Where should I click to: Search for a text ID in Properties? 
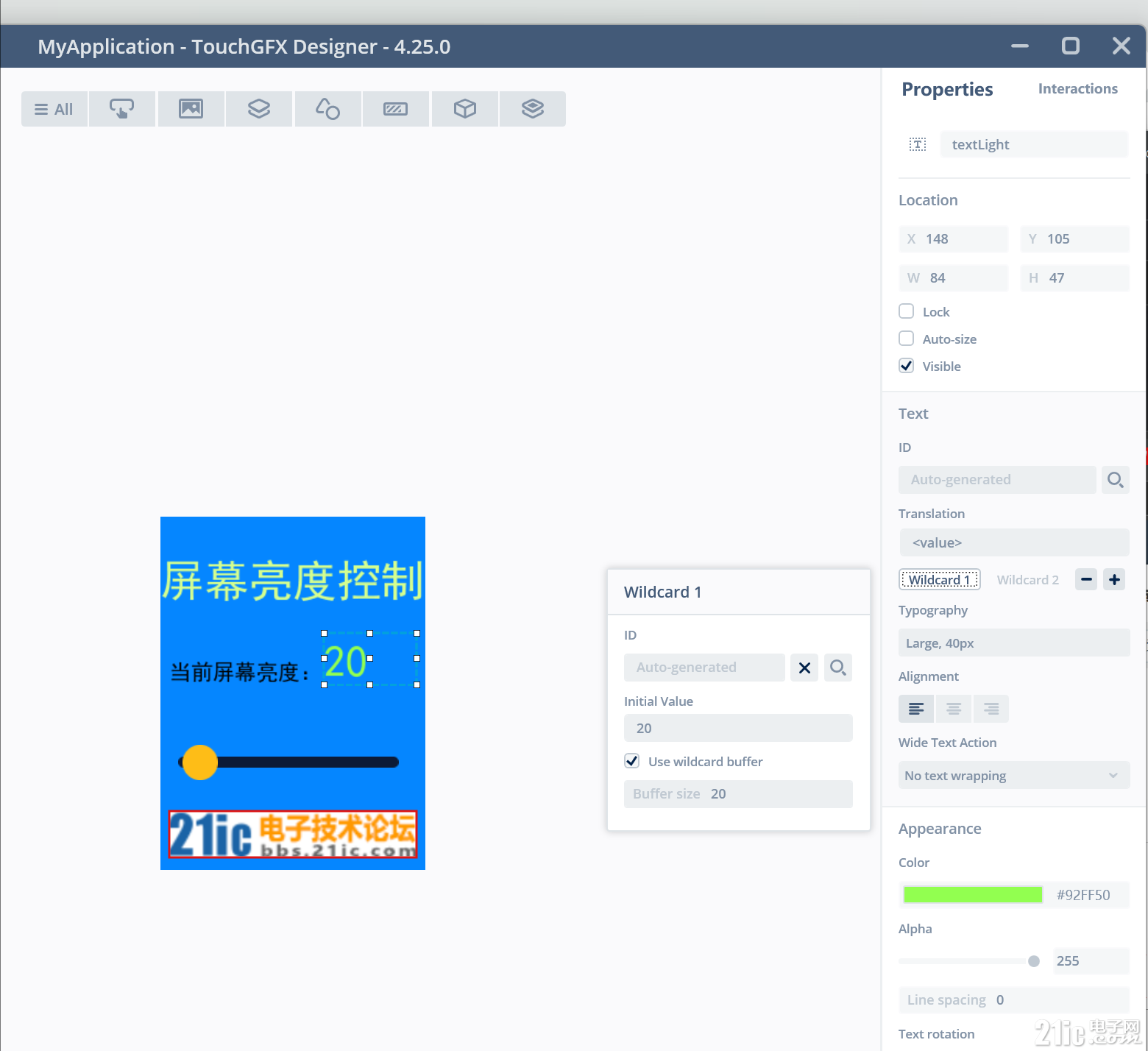click(1116, 480)
